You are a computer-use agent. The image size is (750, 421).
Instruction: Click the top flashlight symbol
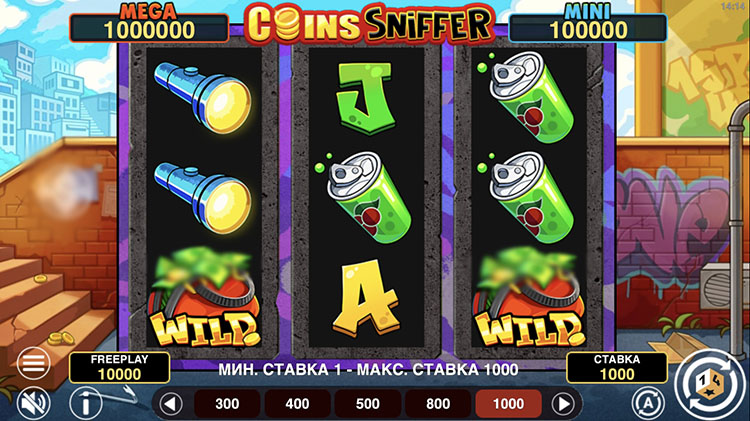pyautogui.click(x=203, y=98)
